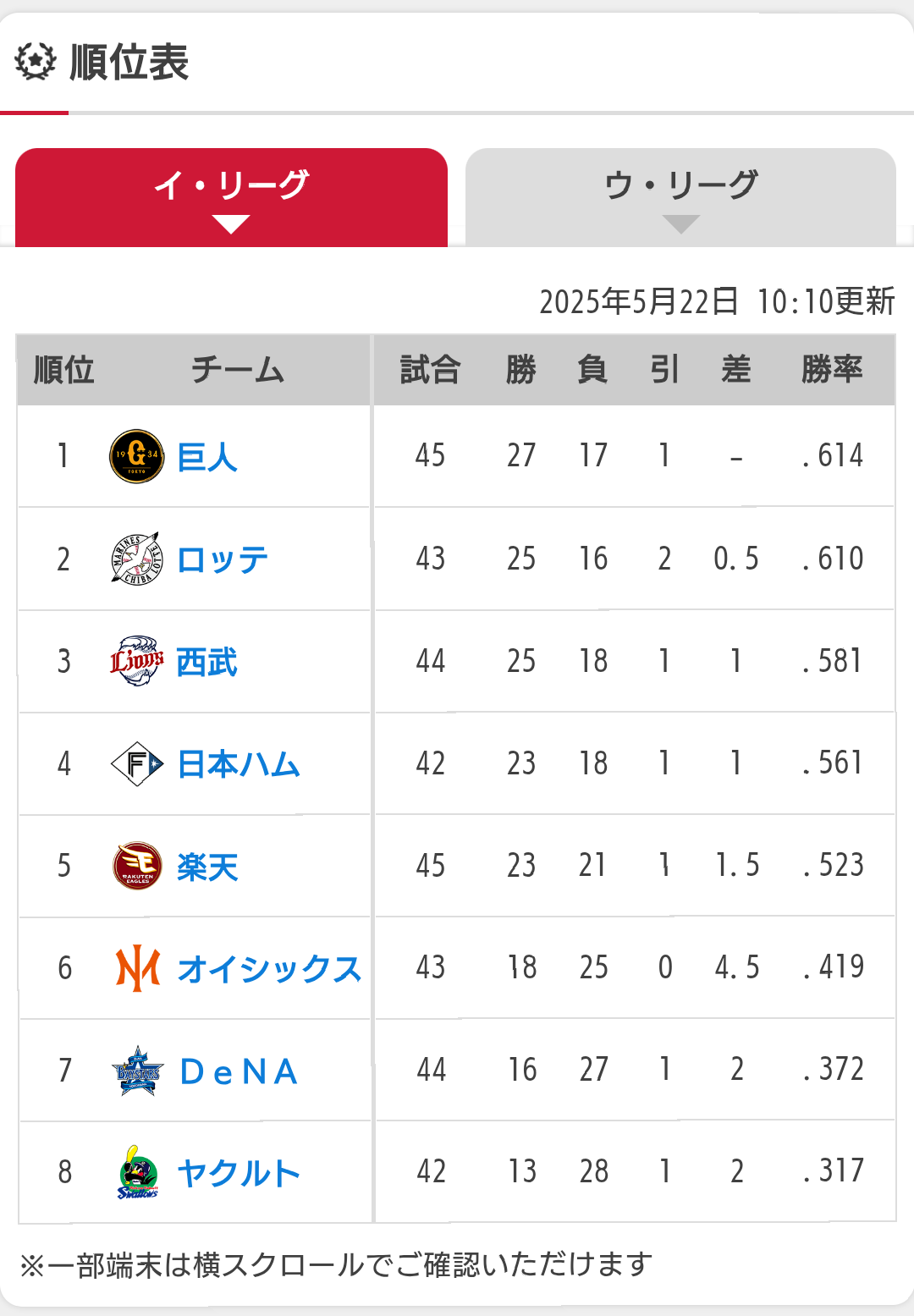This screenshot has width=914, height=1316.
Task: Open the ヤクルト team link
Action: click(239, 1174)
